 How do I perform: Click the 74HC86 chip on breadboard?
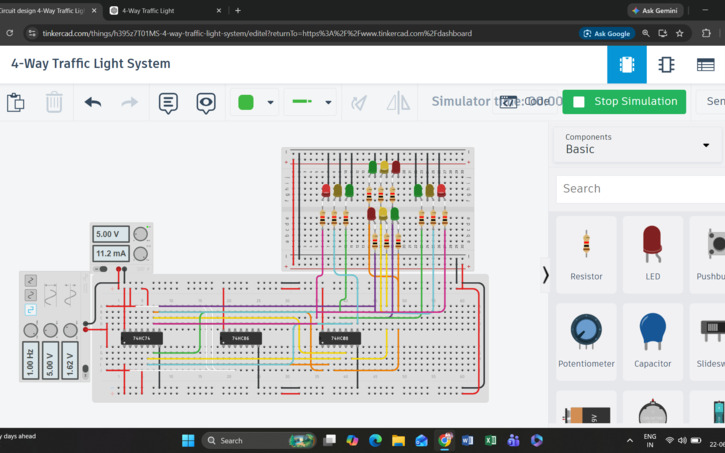coord(241,338)
